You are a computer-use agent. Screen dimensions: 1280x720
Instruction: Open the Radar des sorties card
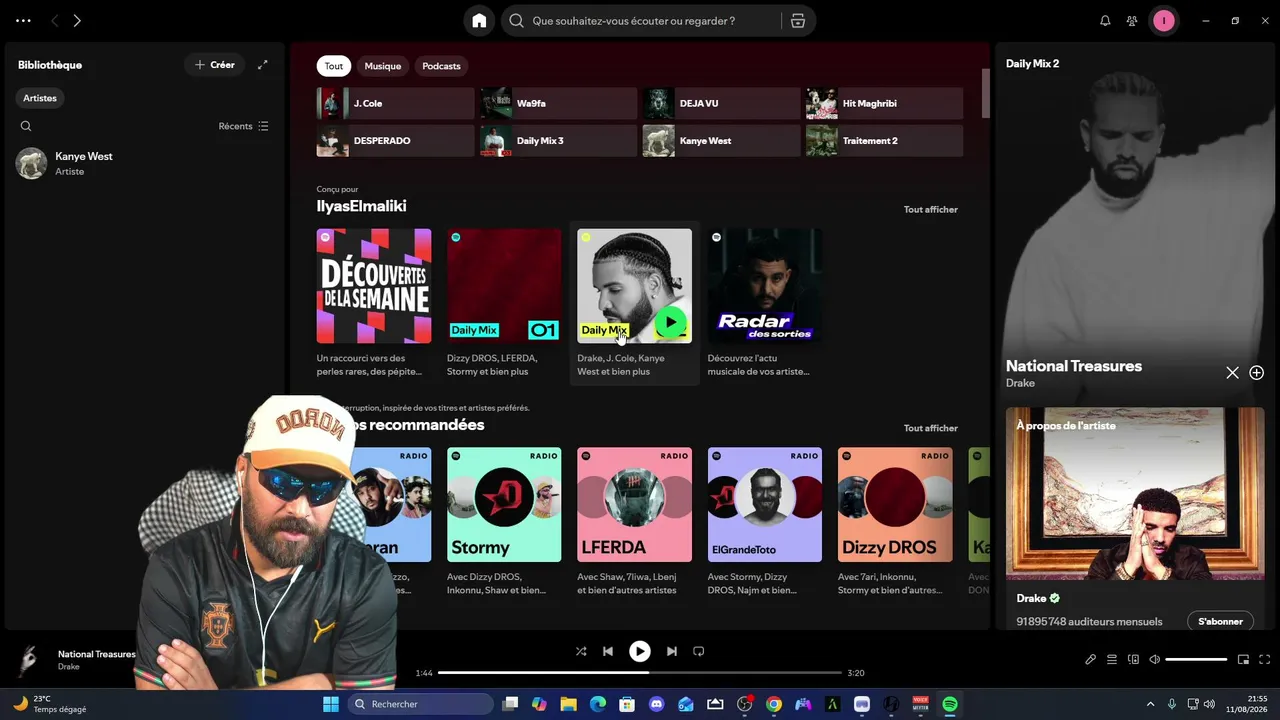coord(765,301)
